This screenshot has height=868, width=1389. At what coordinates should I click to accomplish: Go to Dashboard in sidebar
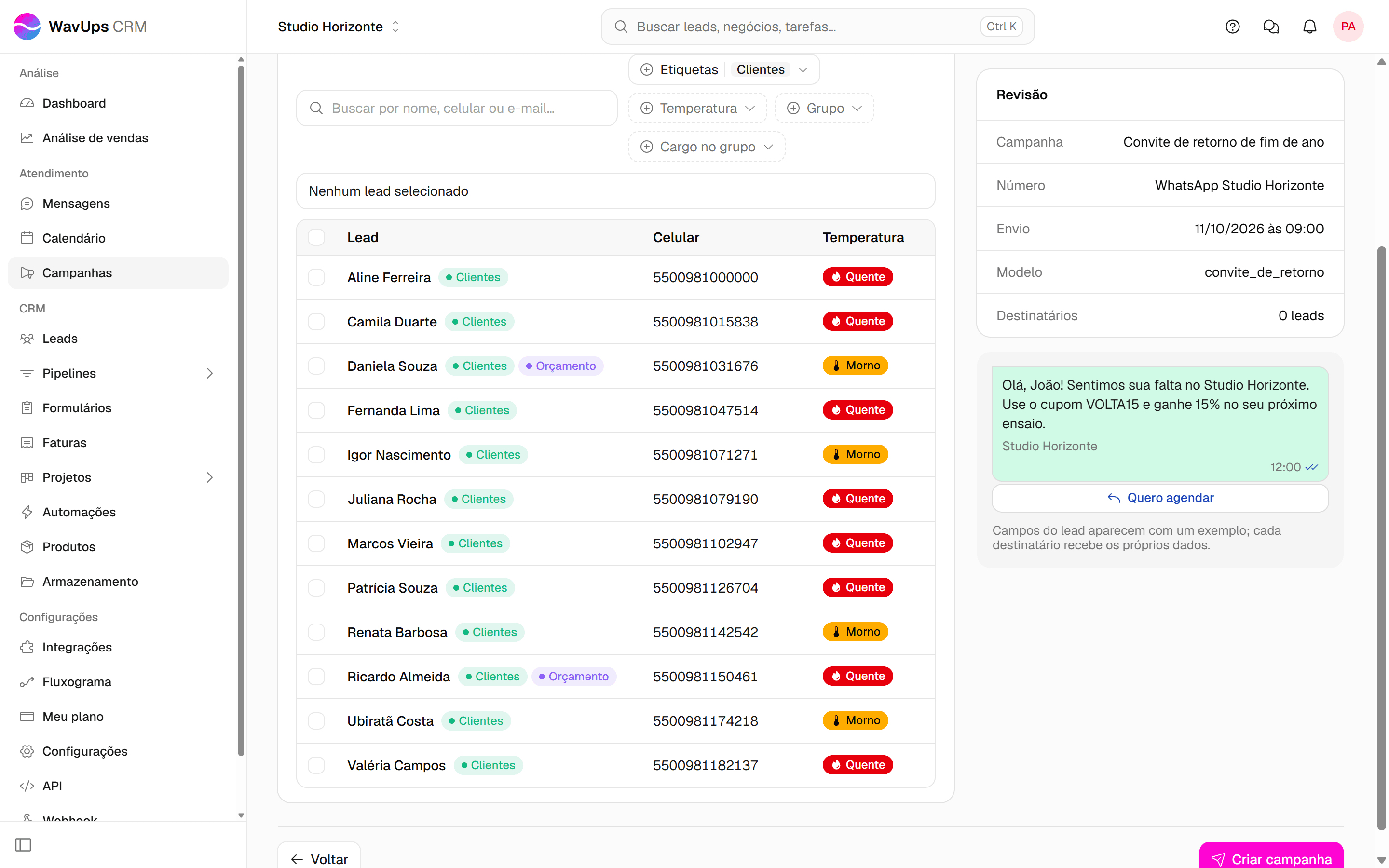118,103
